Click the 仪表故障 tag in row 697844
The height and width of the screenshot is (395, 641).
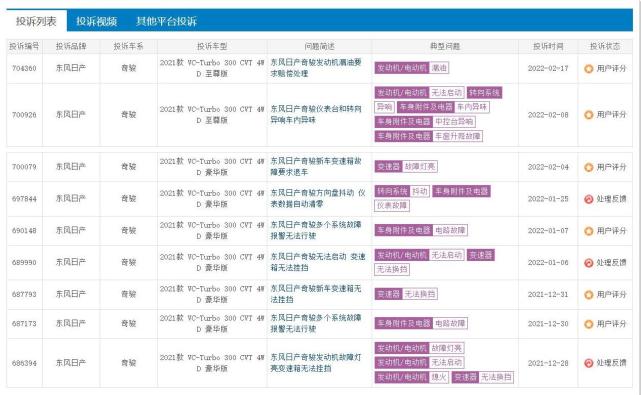(392, 205)
